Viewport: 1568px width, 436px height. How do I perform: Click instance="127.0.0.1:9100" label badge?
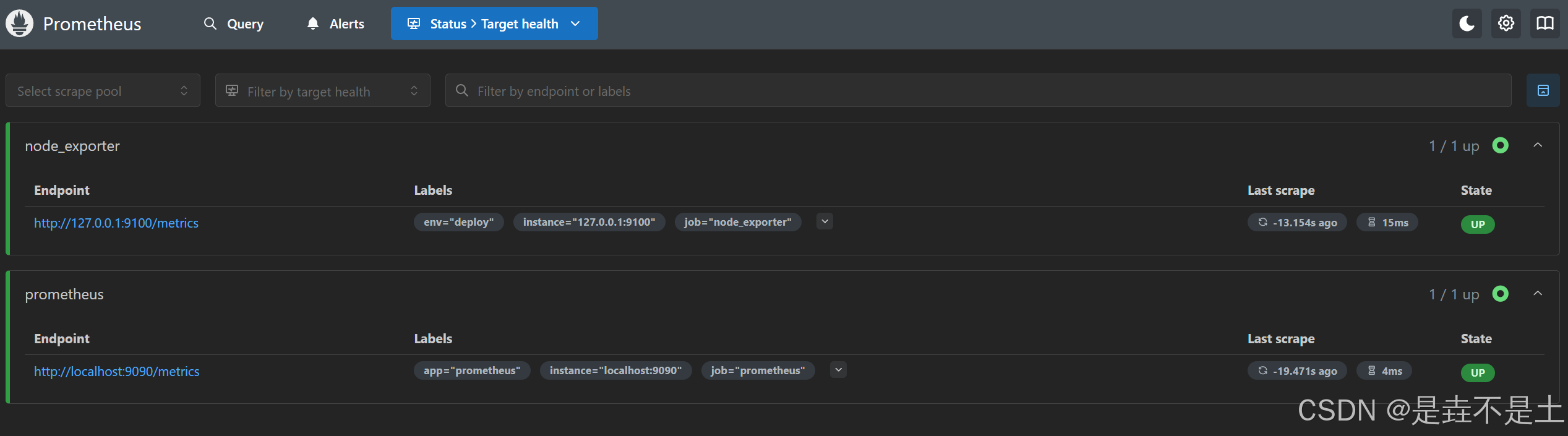point(589,222)
